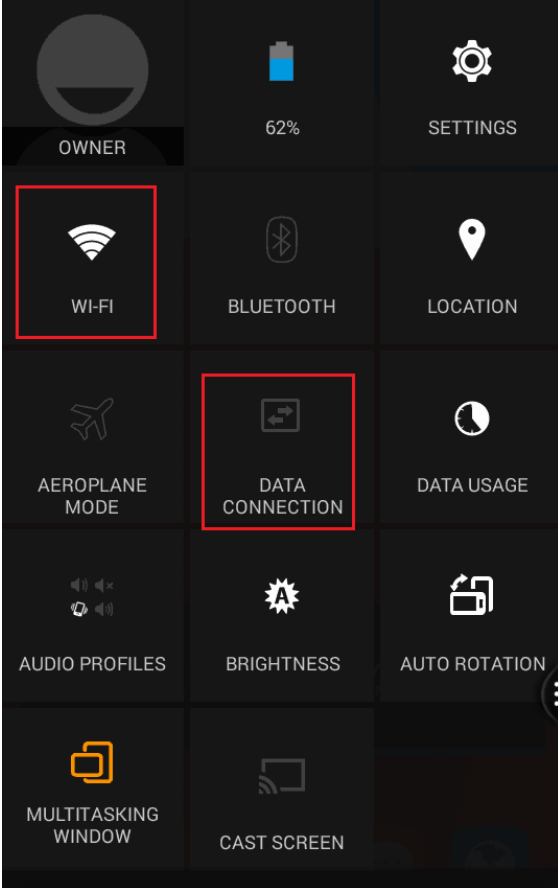This screenshot has width=558, height=888.
Task: Enable Bluetooth from its tile icon
Action: point(282,240)
